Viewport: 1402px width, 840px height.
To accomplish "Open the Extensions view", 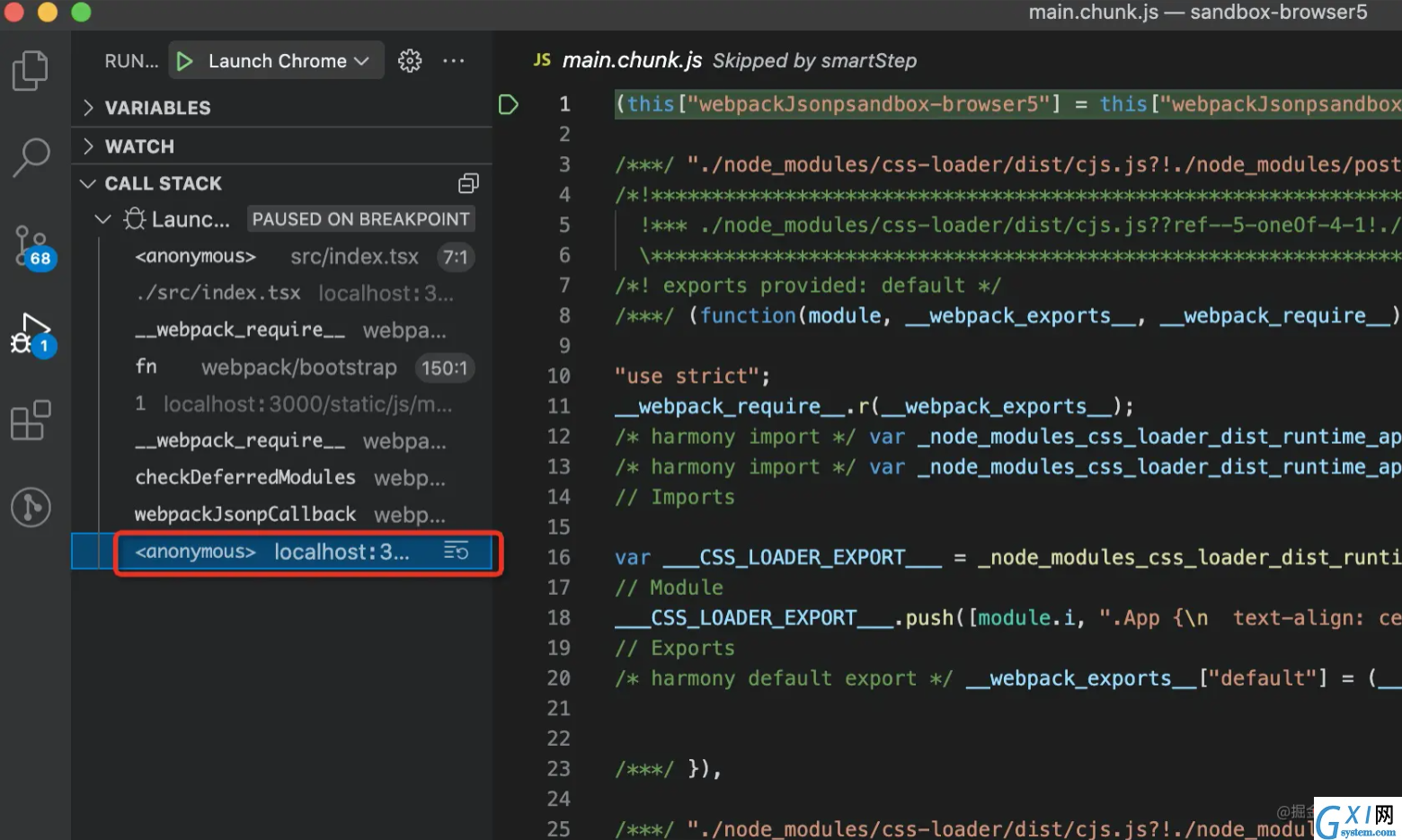I will coord(31,420).
